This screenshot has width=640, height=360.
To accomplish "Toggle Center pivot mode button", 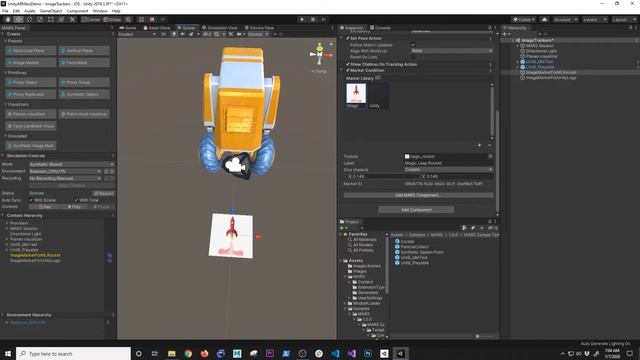I will coord(91,19).
